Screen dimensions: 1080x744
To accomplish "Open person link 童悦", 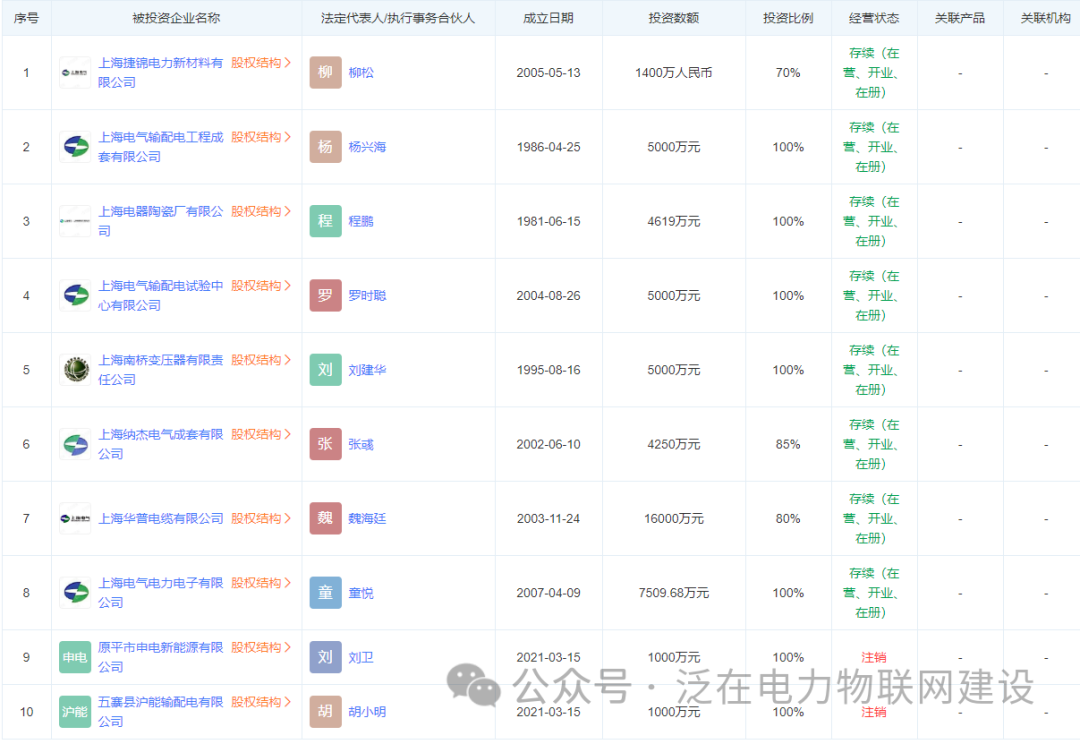I will click(x=361, y=592).
